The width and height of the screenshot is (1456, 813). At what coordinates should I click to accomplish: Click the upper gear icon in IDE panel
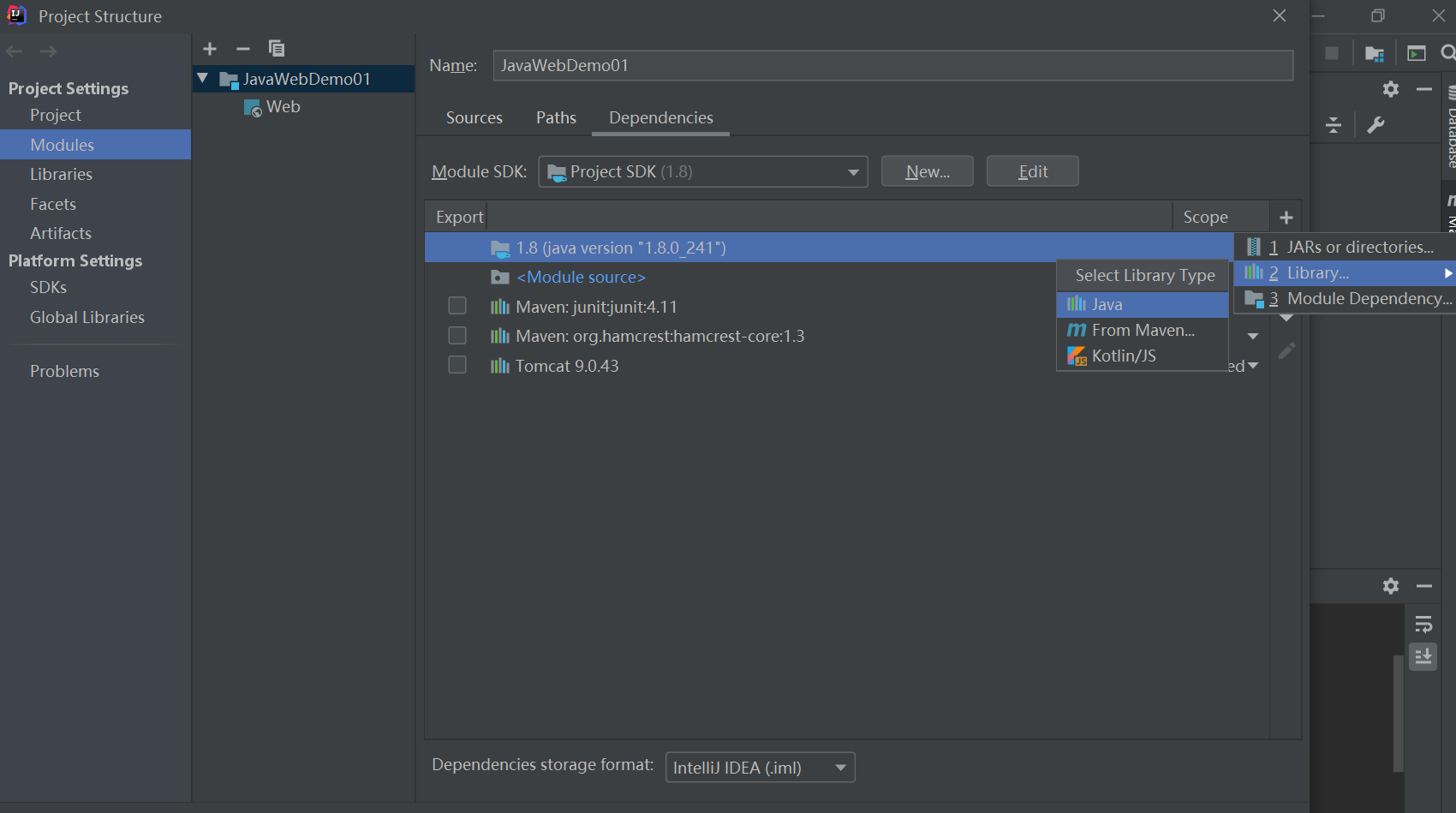pos(1391,89)
